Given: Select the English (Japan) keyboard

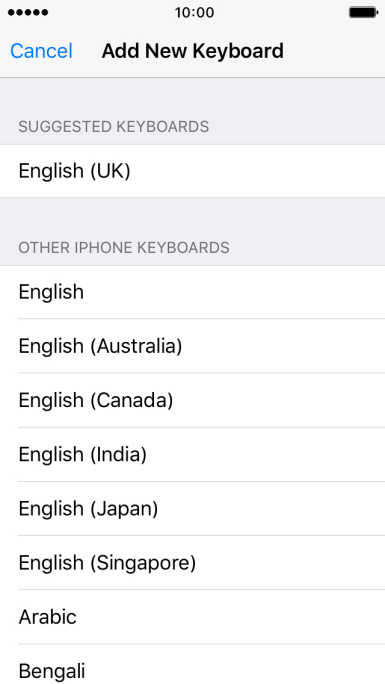Looking at the screenshot, I should pos(192,508).
